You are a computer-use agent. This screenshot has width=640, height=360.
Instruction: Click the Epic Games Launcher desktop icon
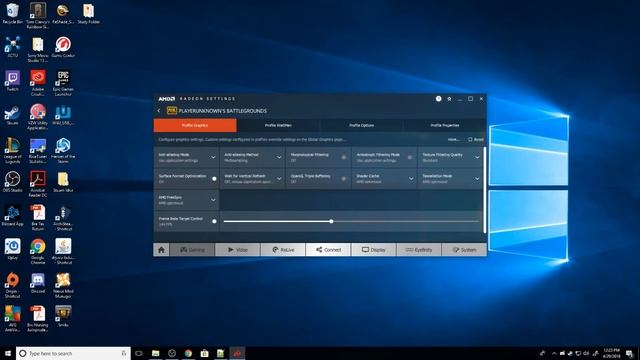[x=63, y=83]
